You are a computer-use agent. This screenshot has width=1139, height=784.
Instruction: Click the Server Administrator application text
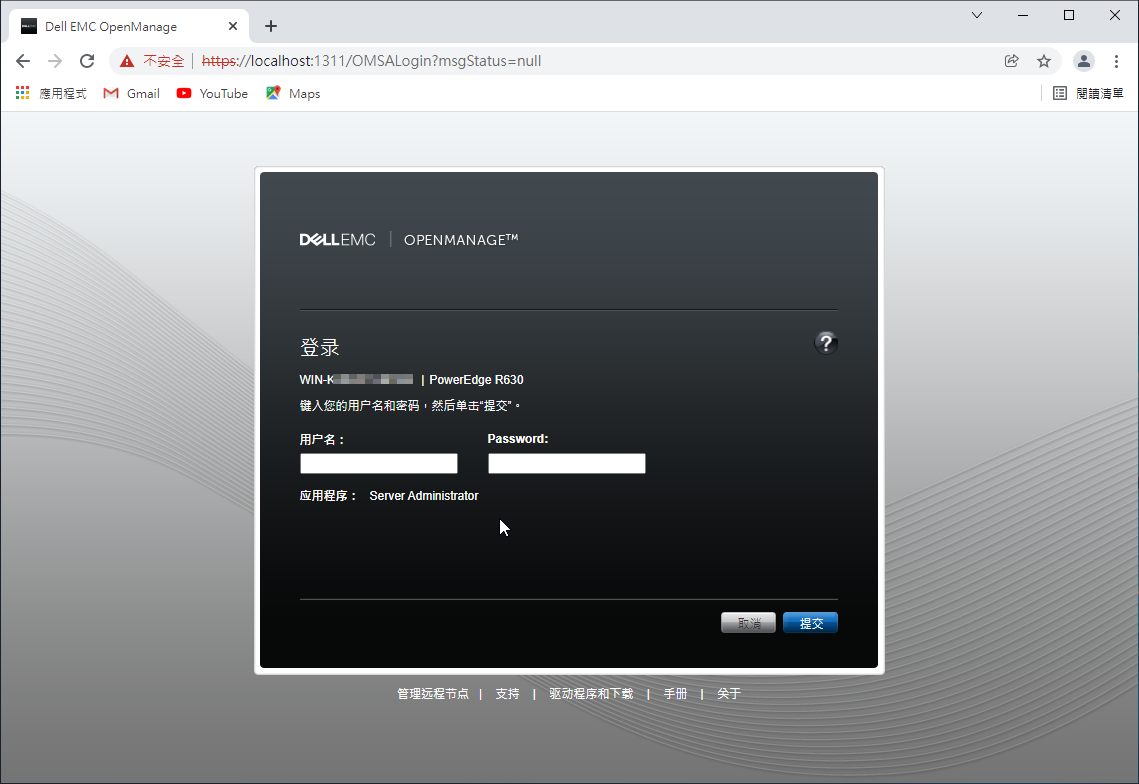[x=423, y=496]
